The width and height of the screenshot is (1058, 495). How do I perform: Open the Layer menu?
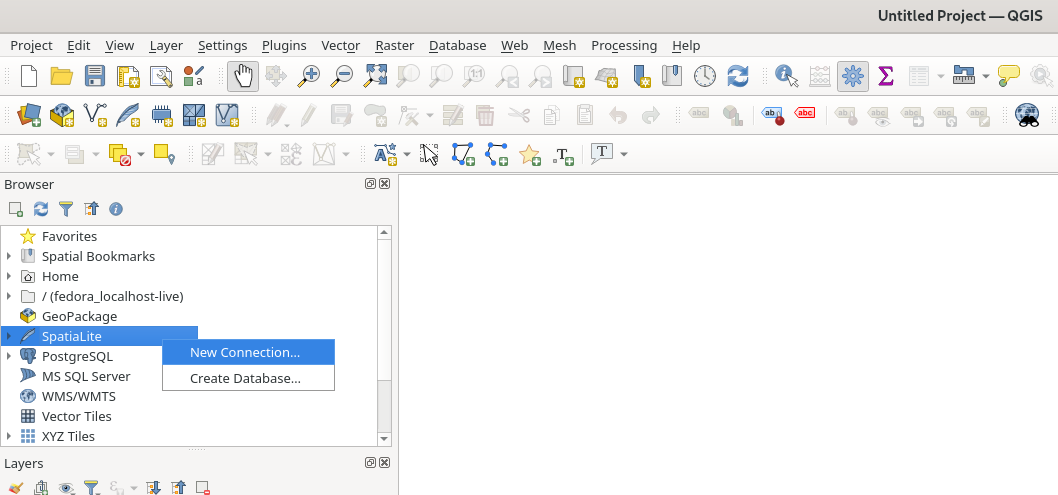point(166,45)
